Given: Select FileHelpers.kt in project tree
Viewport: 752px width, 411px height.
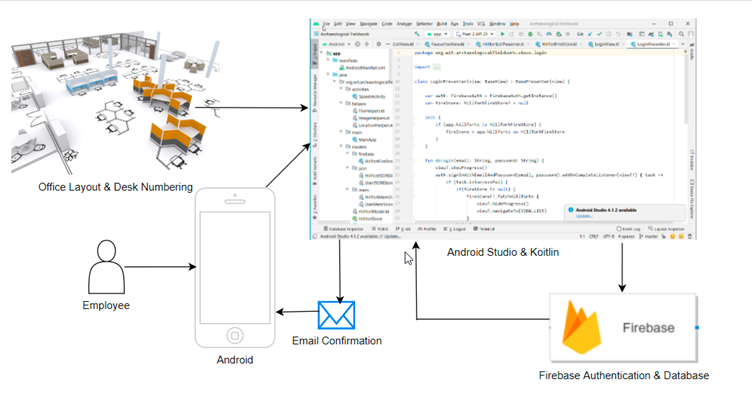Looking at the screenshot, I should click(369, 111).
